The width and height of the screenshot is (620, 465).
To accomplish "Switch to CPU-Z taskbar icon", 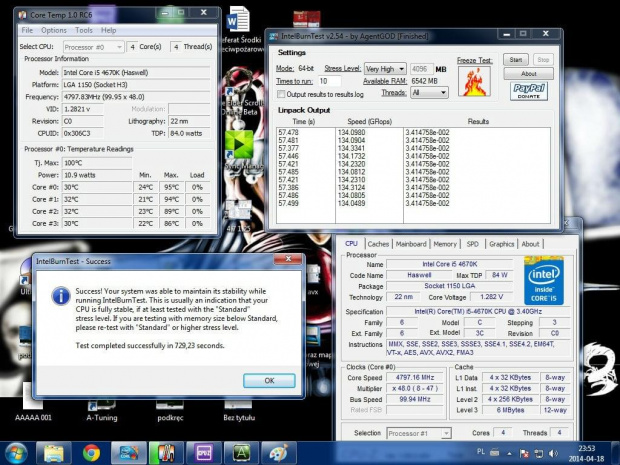I will [204, 453].
